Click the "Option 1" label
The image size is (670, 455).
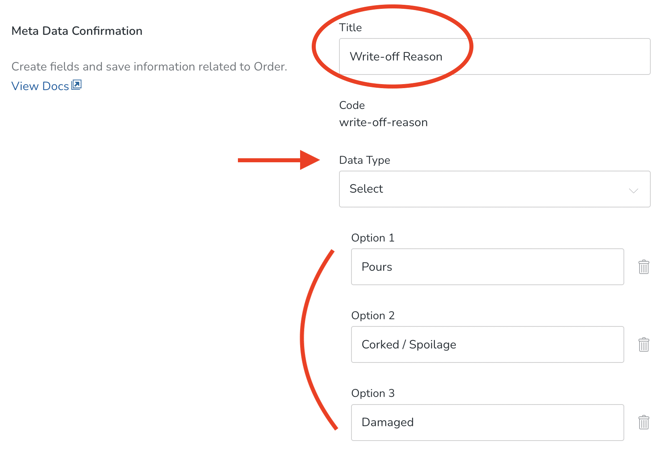[372, 238]
